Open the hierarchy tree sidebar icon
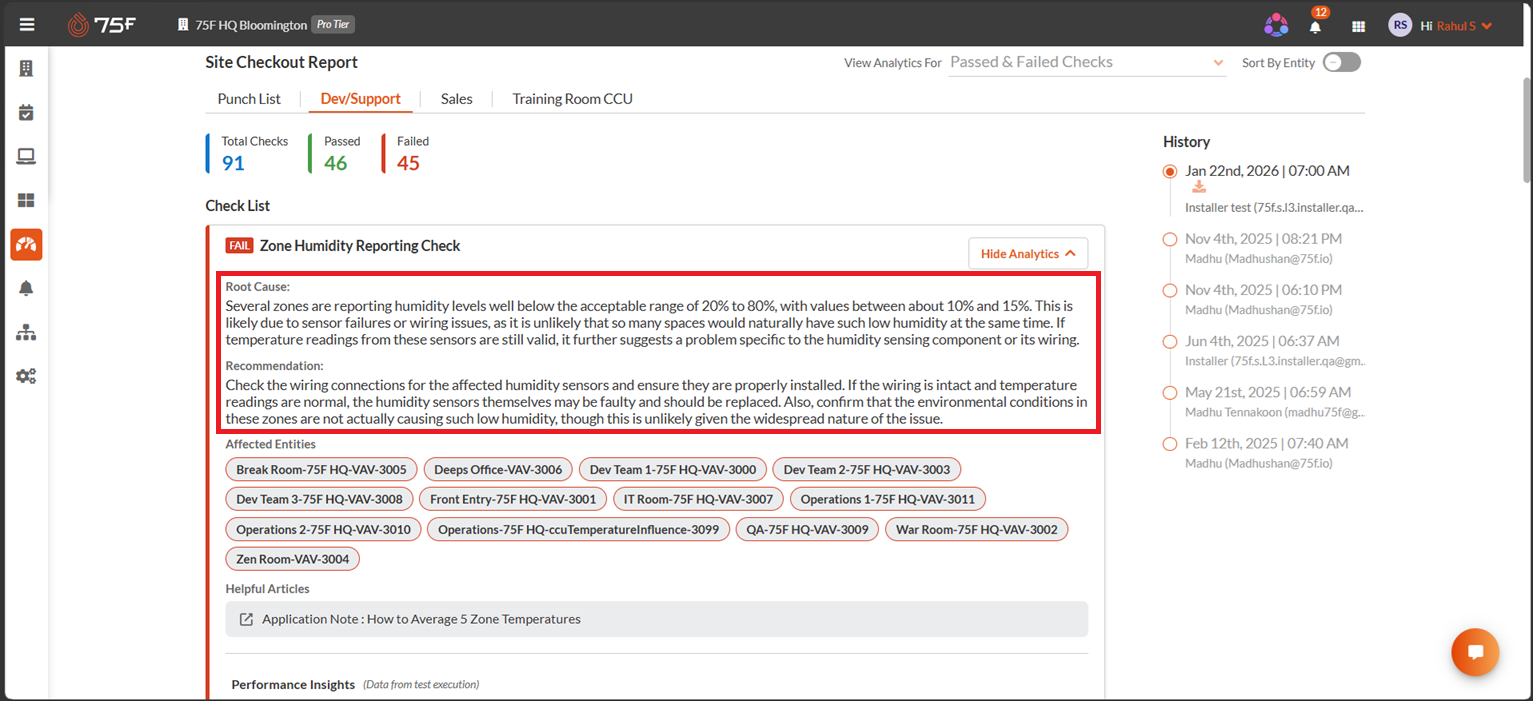 pos(26,332)
